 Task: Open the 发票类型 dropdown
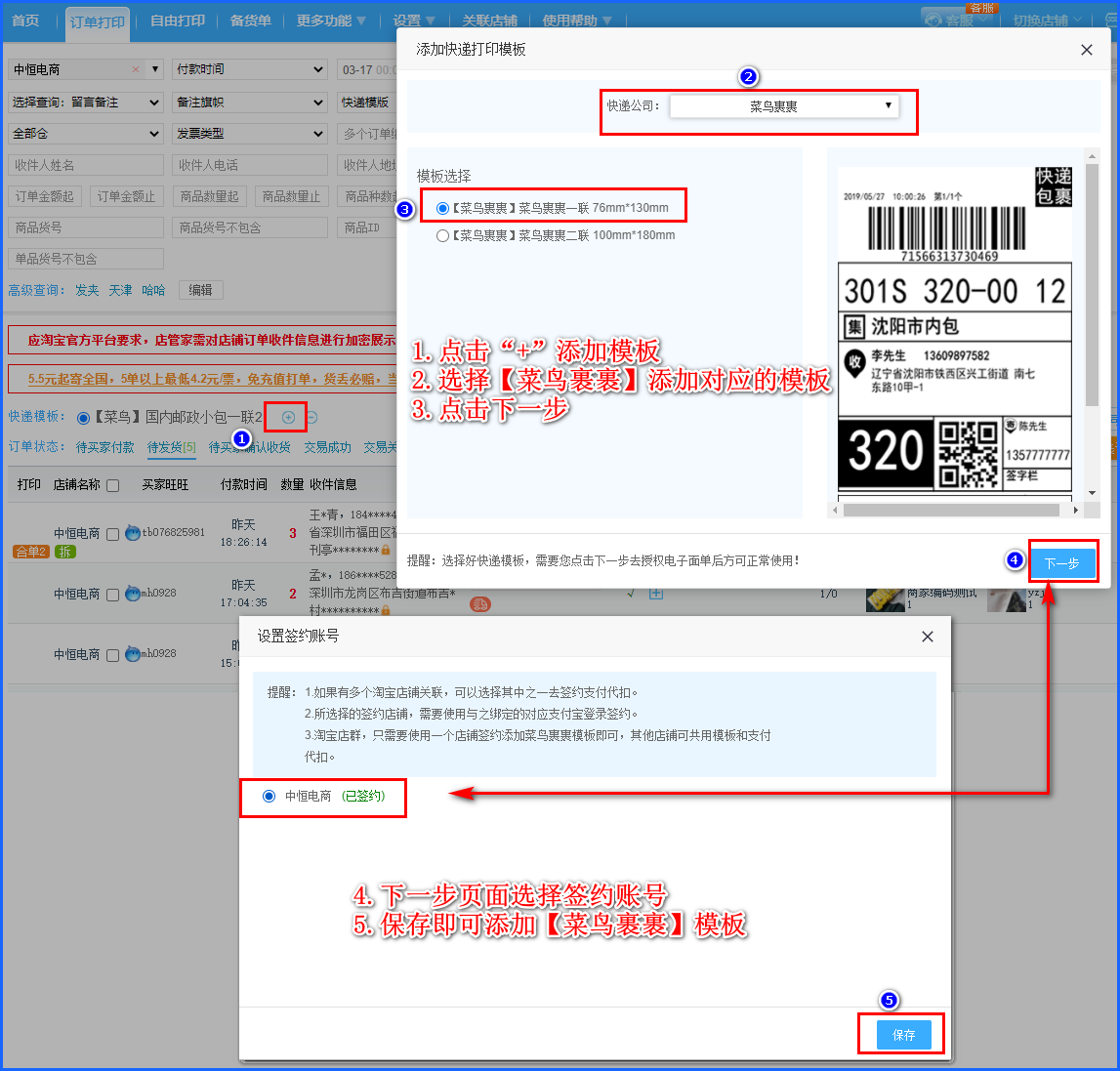click(x=250, y=134)
